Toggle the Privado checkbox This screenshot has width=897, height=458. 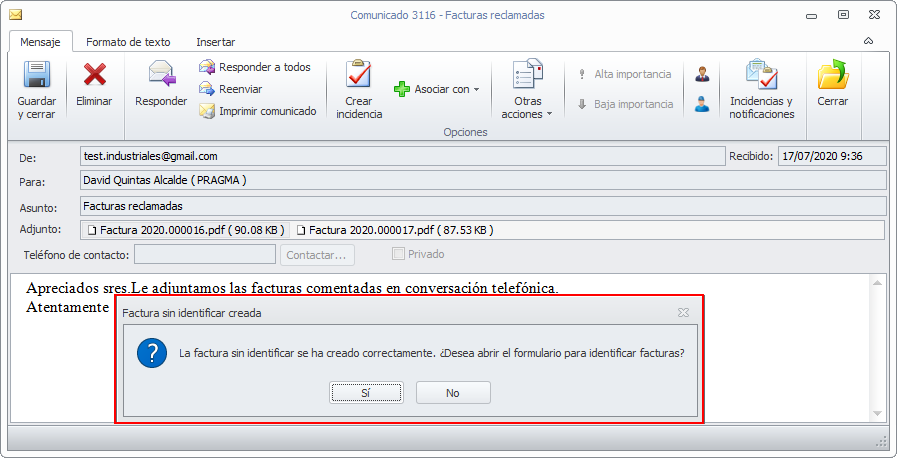pos(398,254)
